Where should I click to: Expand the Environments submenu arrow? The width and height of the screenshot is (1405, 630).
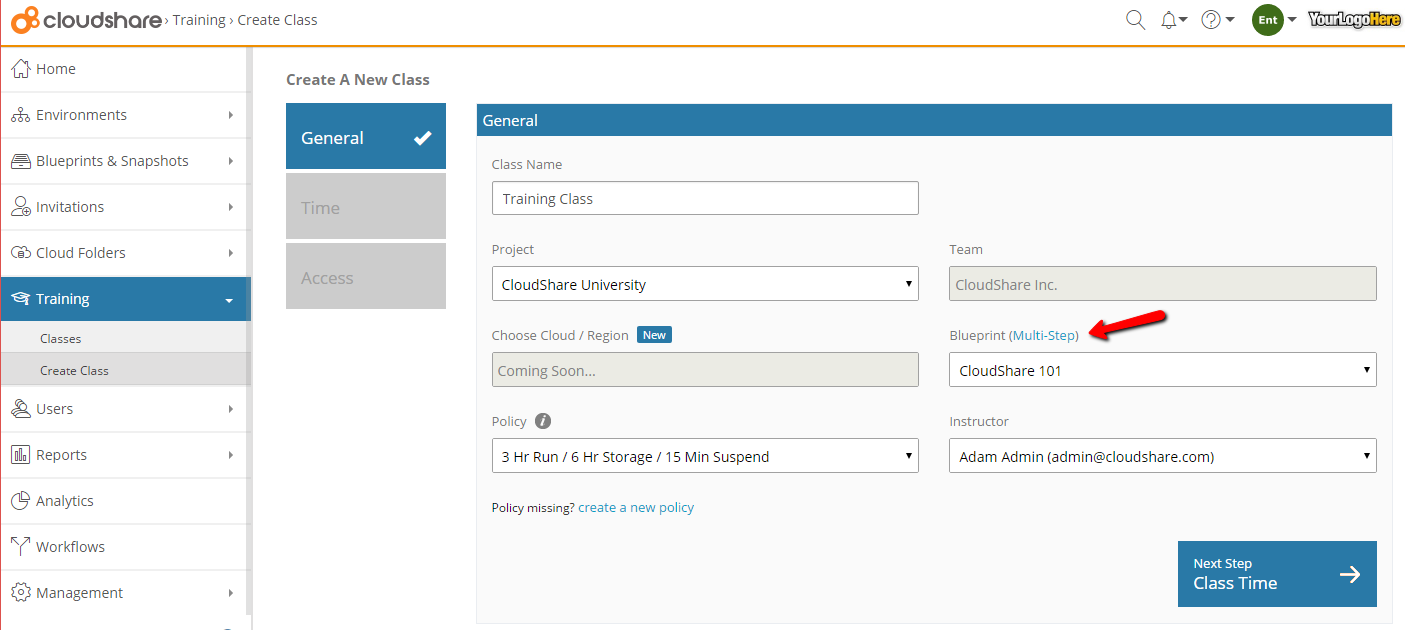(231, 115)
